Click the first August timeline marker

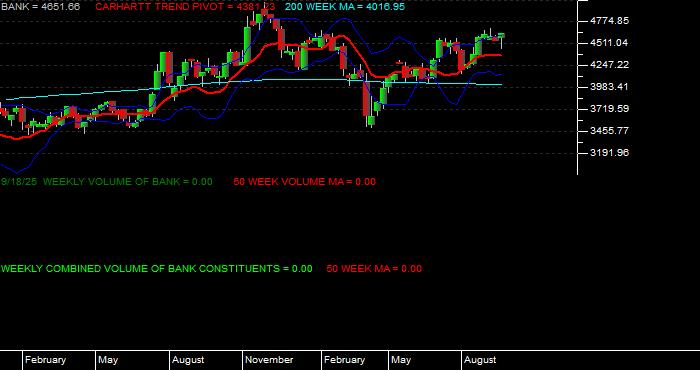click(188, 360)
